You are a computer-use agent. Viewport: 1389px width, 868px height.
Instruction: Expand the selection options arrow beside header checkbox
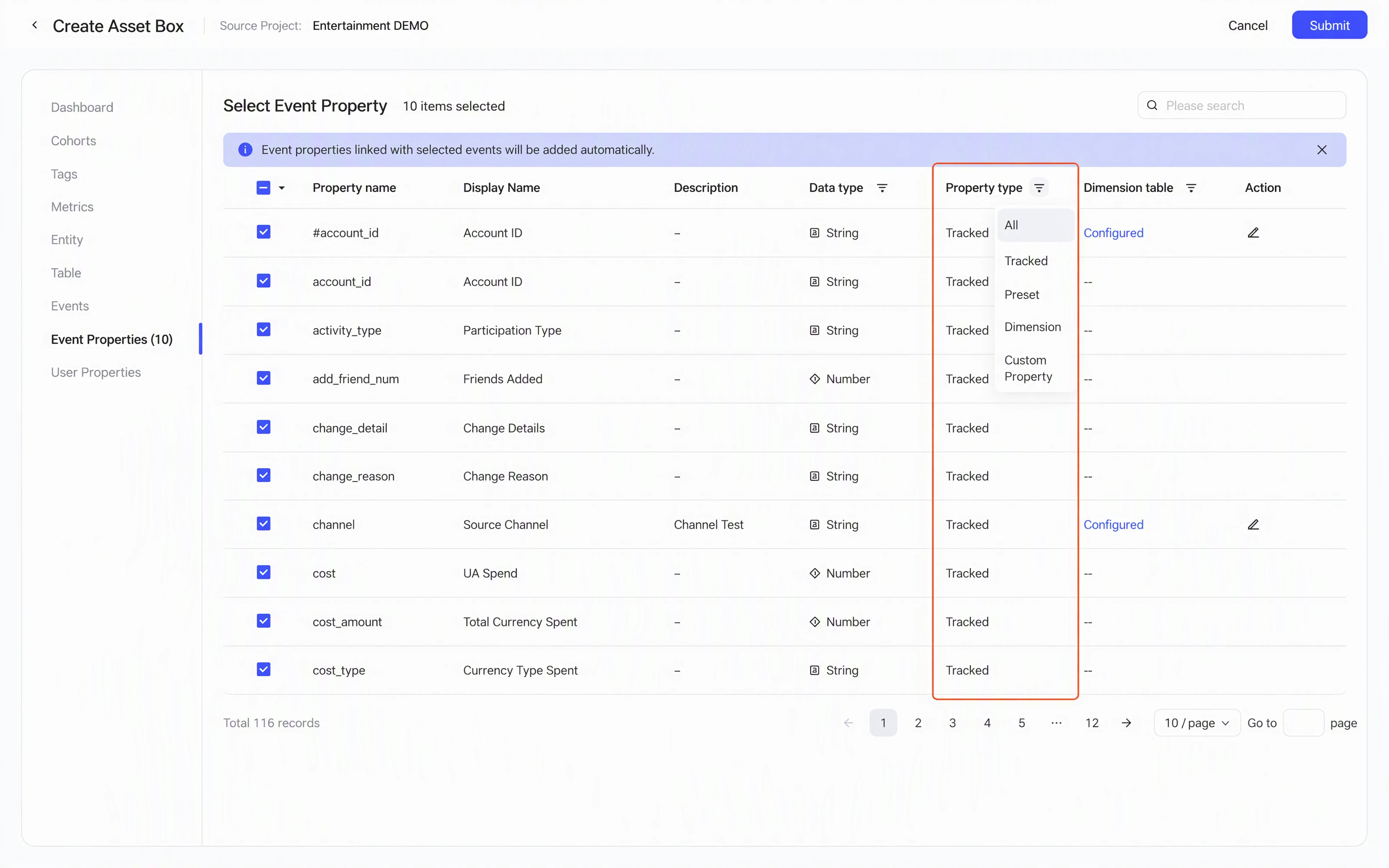(x=282, y=188)
